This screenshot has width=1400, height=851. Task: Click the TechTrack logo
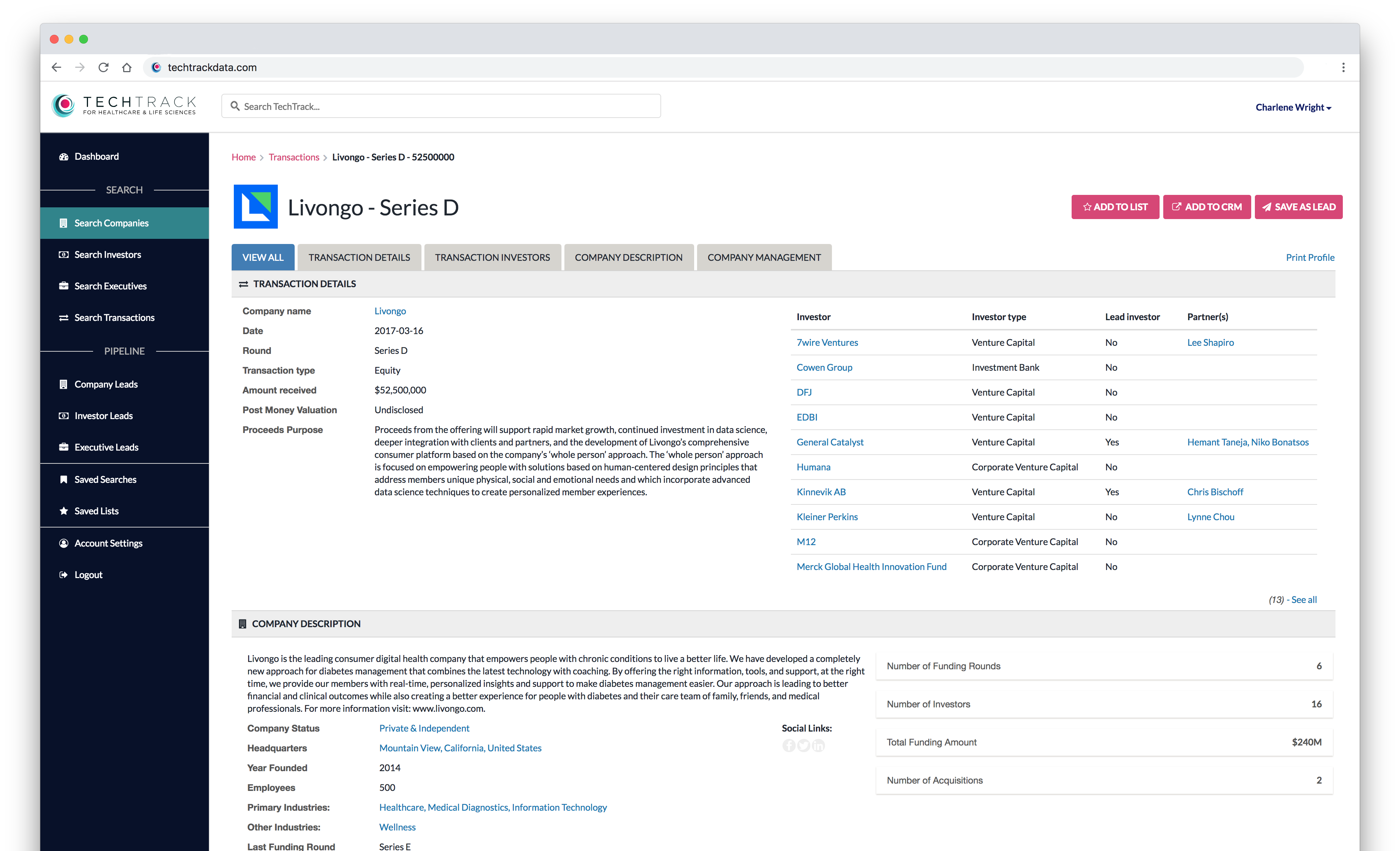[124, 106]
